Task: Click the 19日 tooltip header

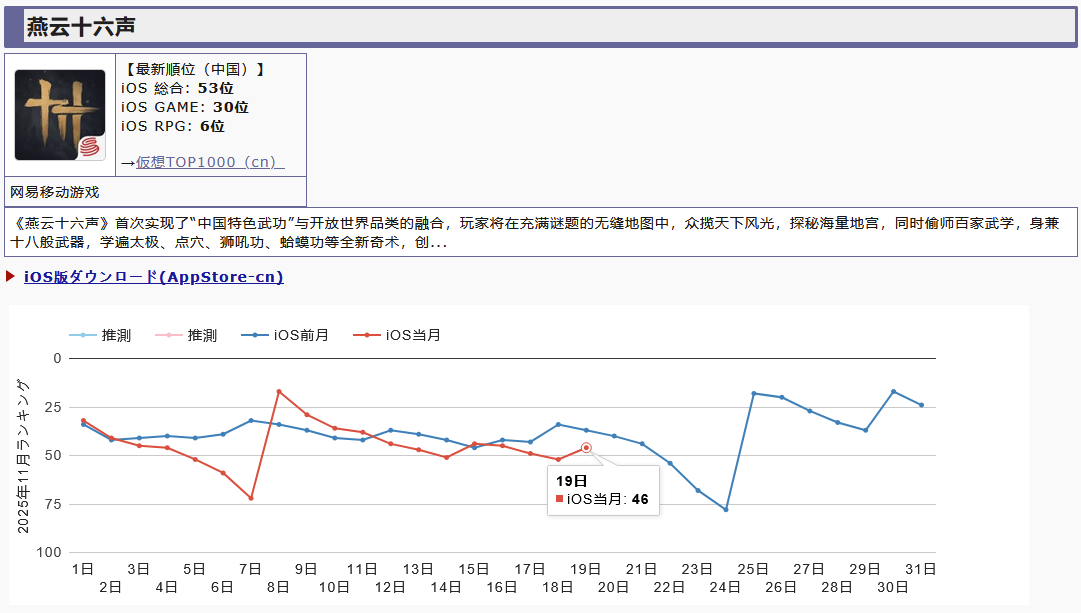Action: pyautogui.click(x=572, y=481)
